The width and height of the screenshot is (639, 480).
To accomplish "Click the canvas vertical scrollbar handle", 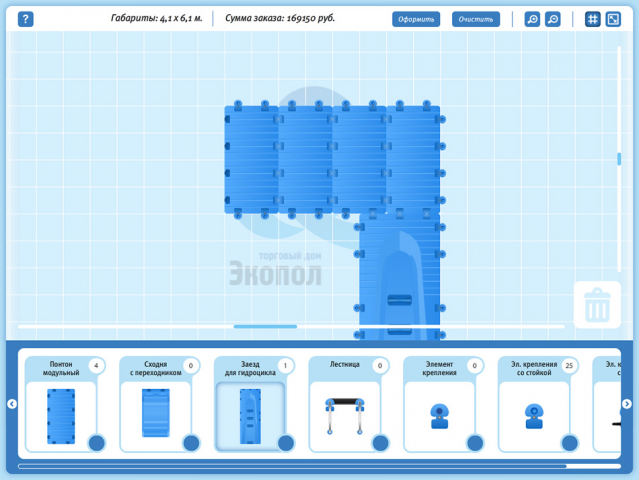I will tap(619, 159).
